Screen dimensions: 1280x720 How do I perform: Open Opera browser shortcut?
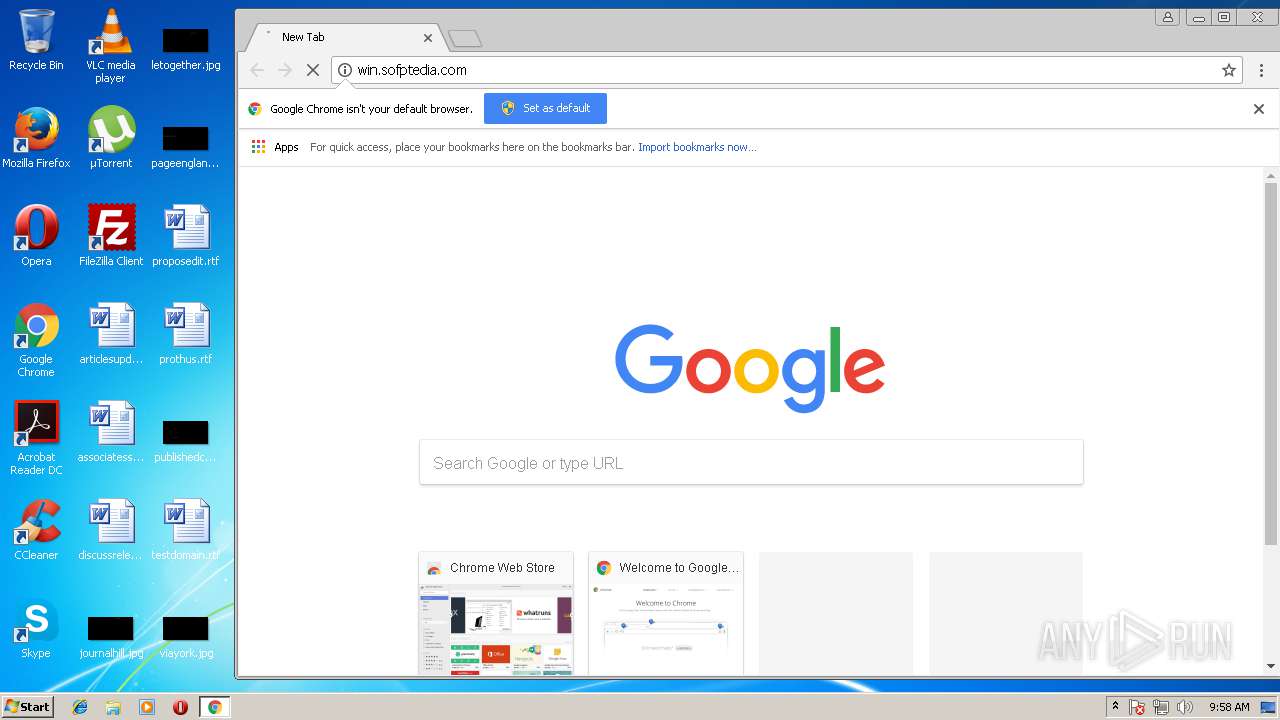[x=36, y=236]
